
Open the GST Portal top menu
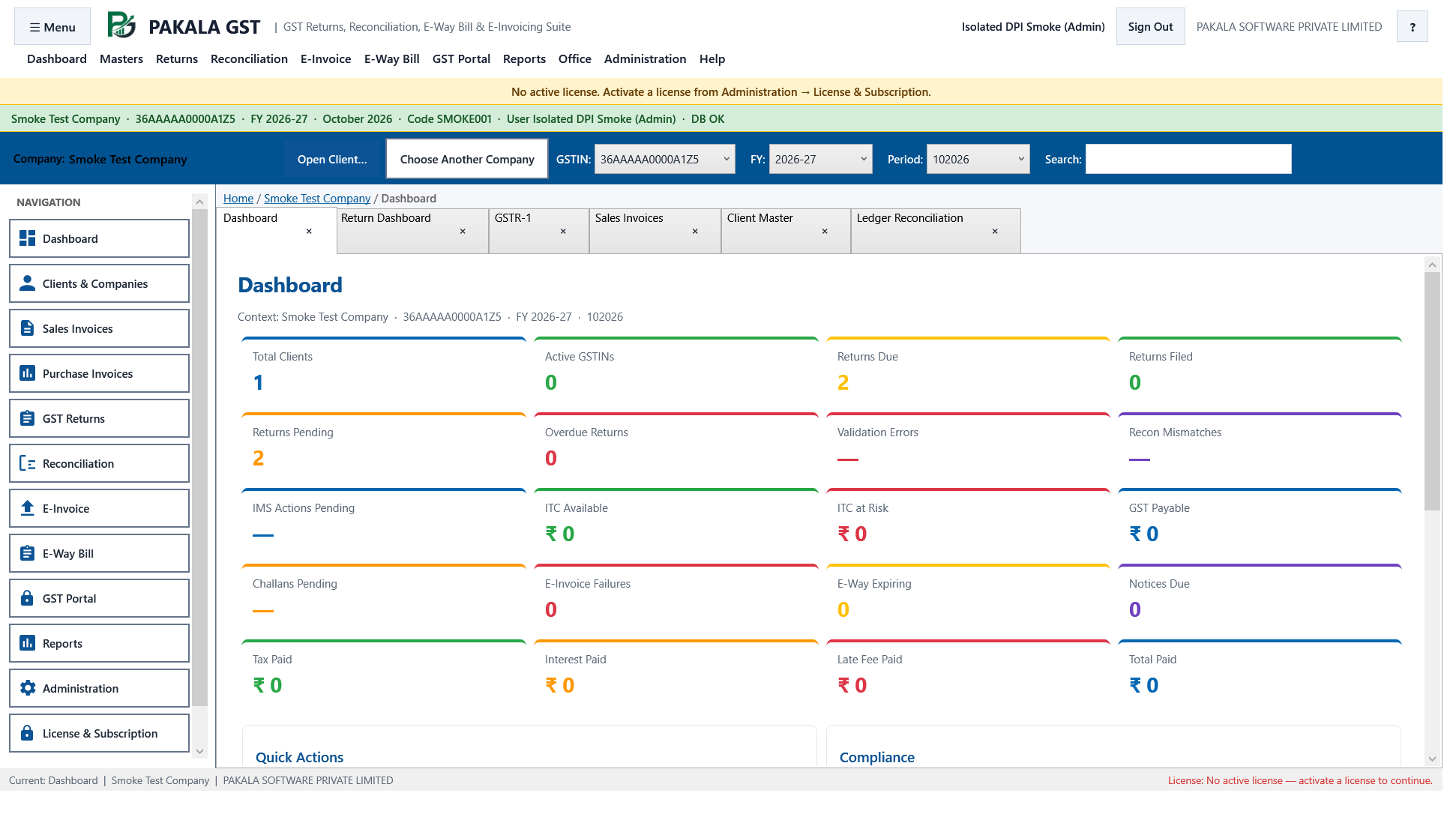tap(461, 58)
